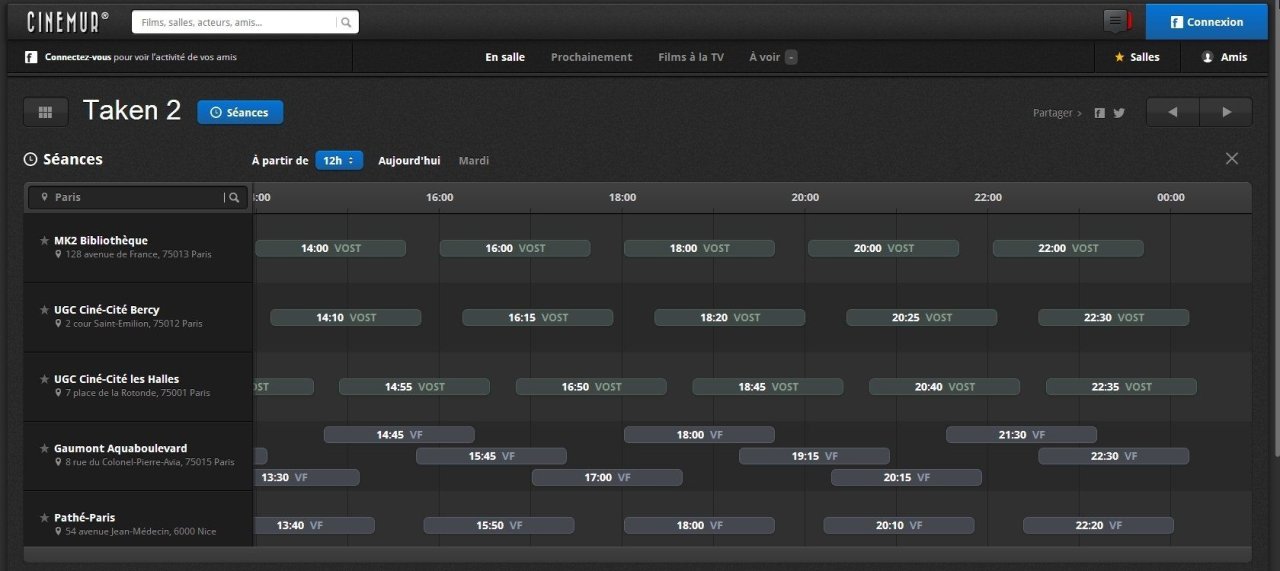Click the location search magnifier icon
This screenshot has width=1280, height=571.
point(234,197)
